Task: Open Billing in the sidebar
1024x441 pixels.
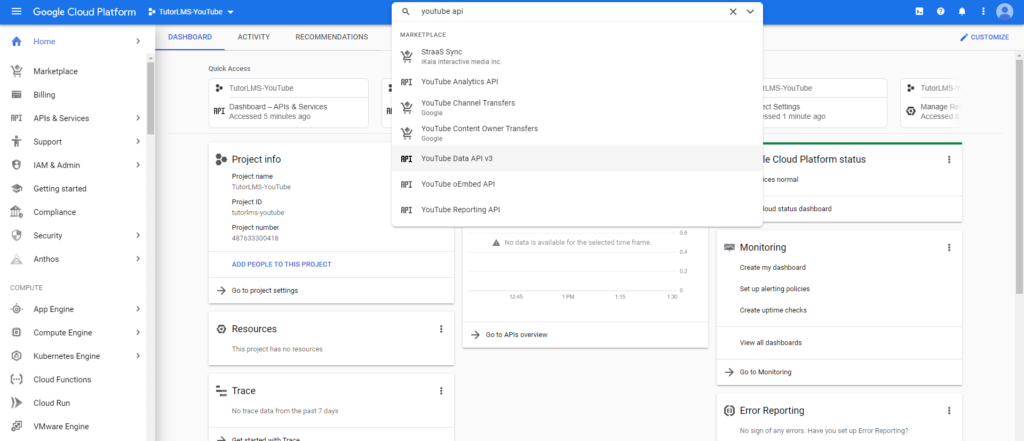Action: 44,95
